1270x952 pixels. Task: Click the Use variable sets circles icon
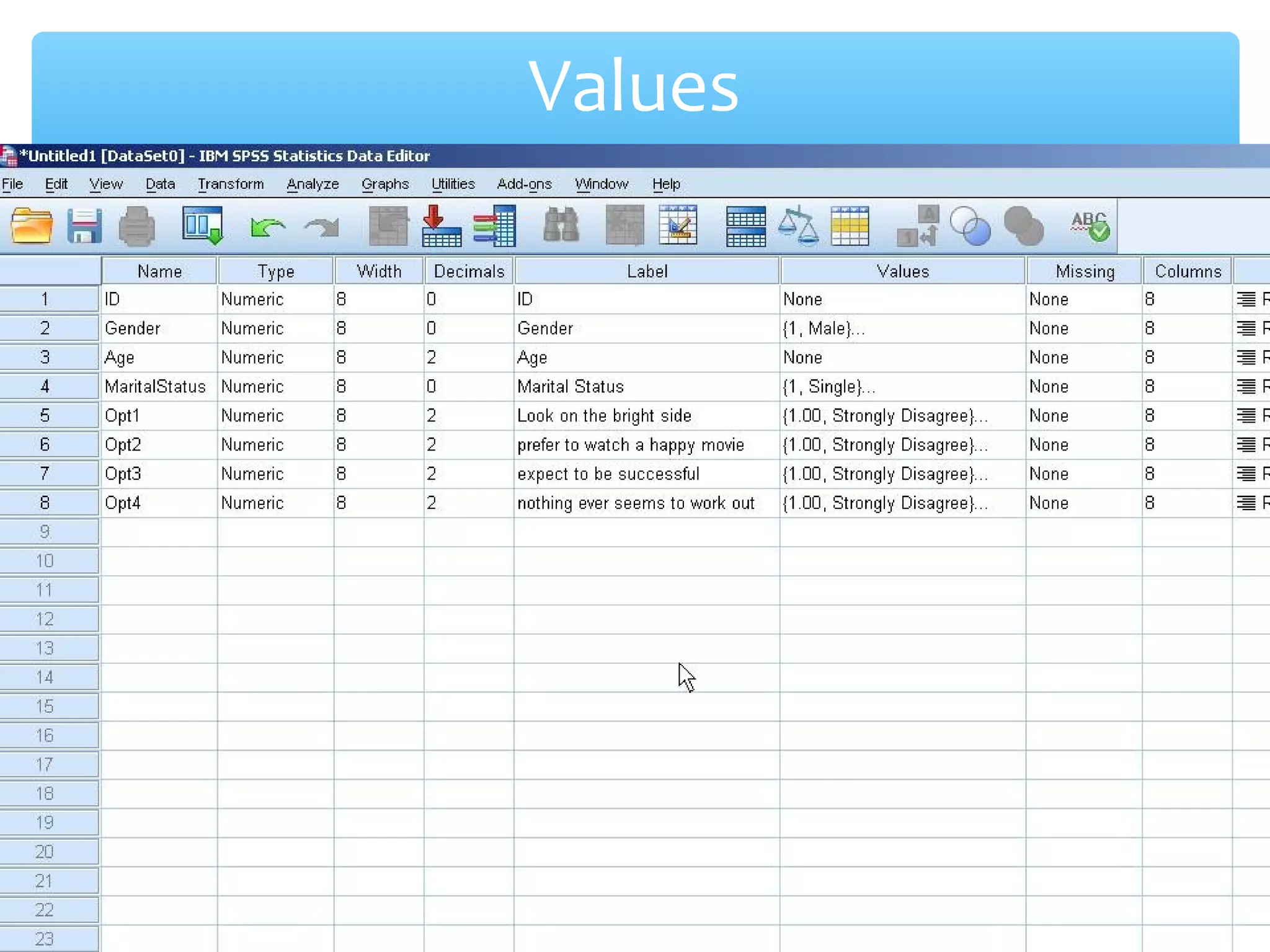[x=970, y=226]
